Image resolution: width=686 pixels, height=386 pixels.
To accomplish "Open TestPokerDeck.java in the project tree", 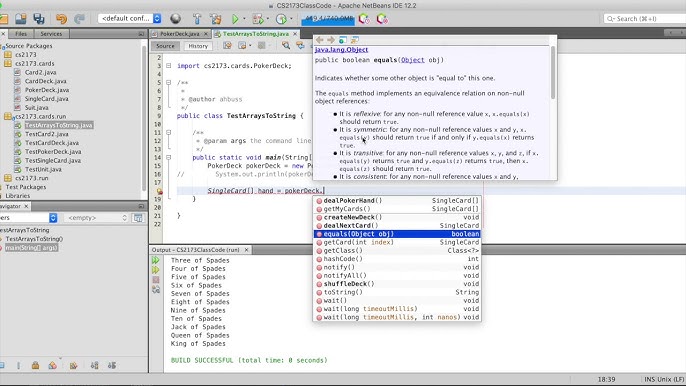I will click(x=53, y=151).
